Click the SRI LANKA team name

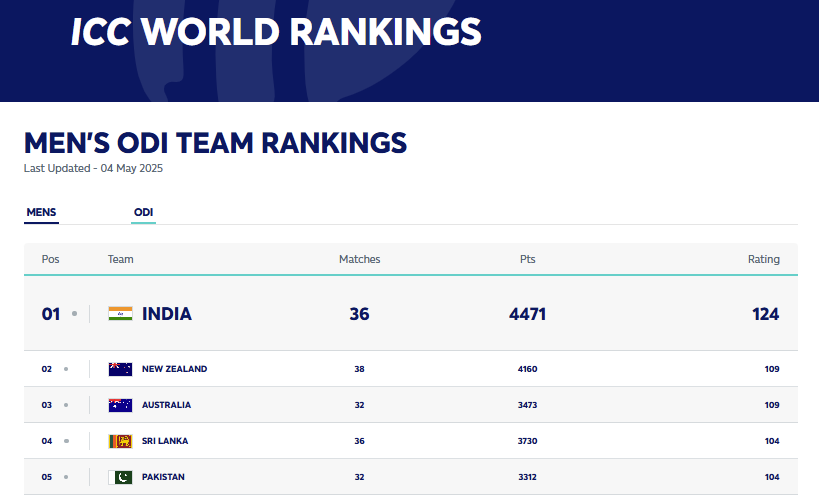pos(165,441)
